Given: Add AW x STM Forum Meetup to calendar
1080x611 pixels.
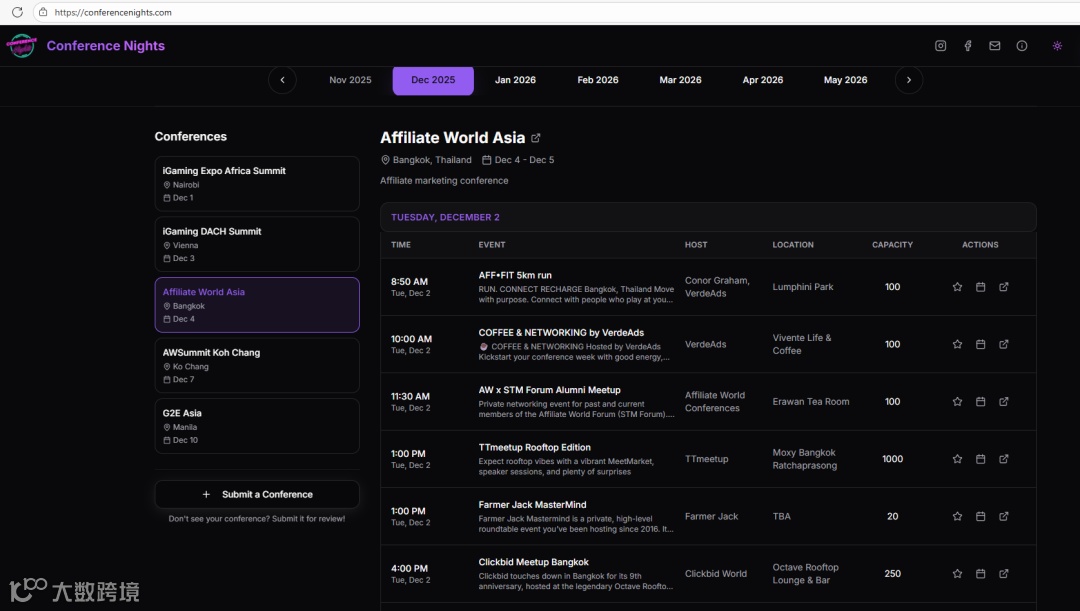Looking at the screenshot, I should 980,402.
